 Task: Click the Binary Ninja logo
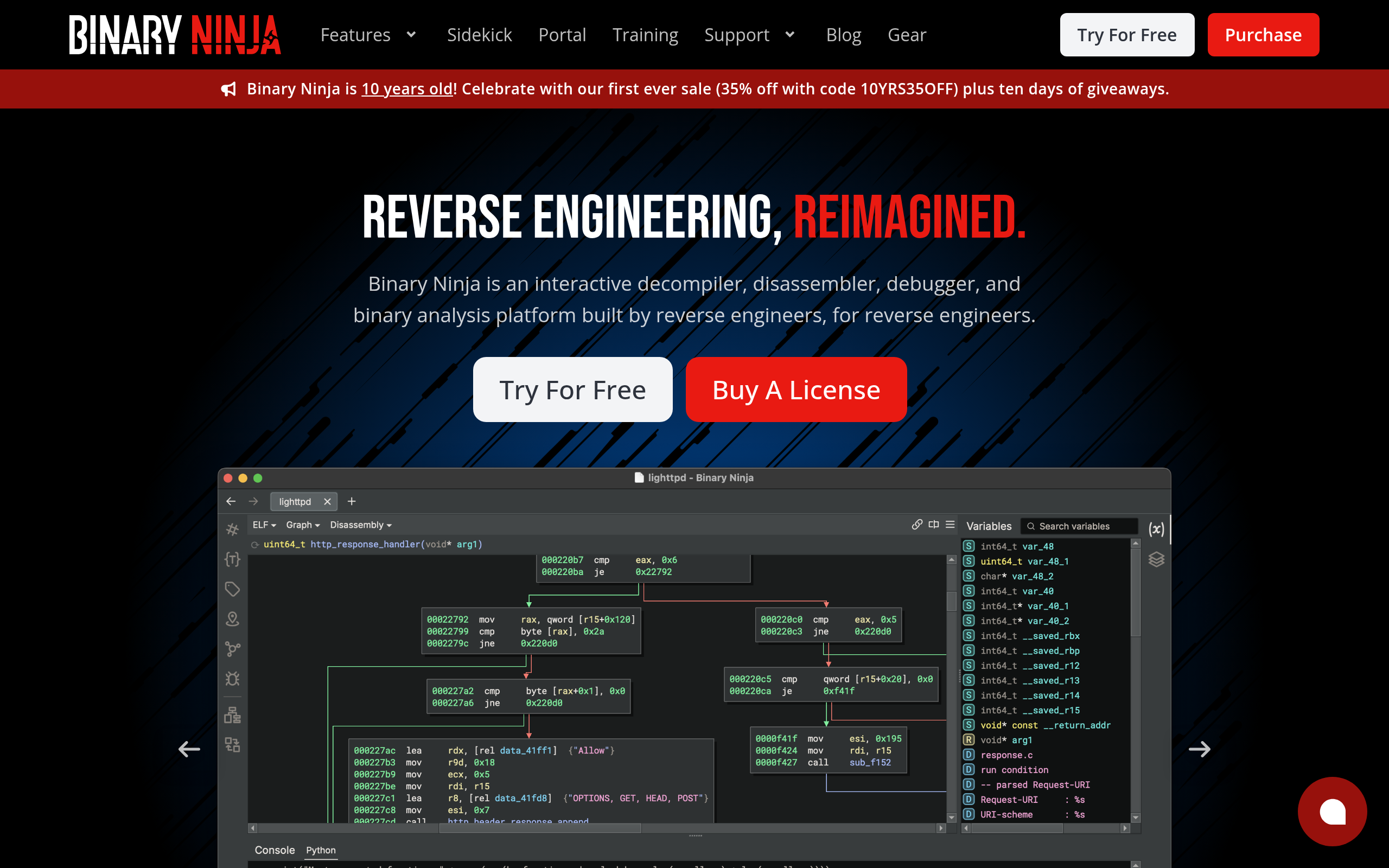[x=175, y=34]
